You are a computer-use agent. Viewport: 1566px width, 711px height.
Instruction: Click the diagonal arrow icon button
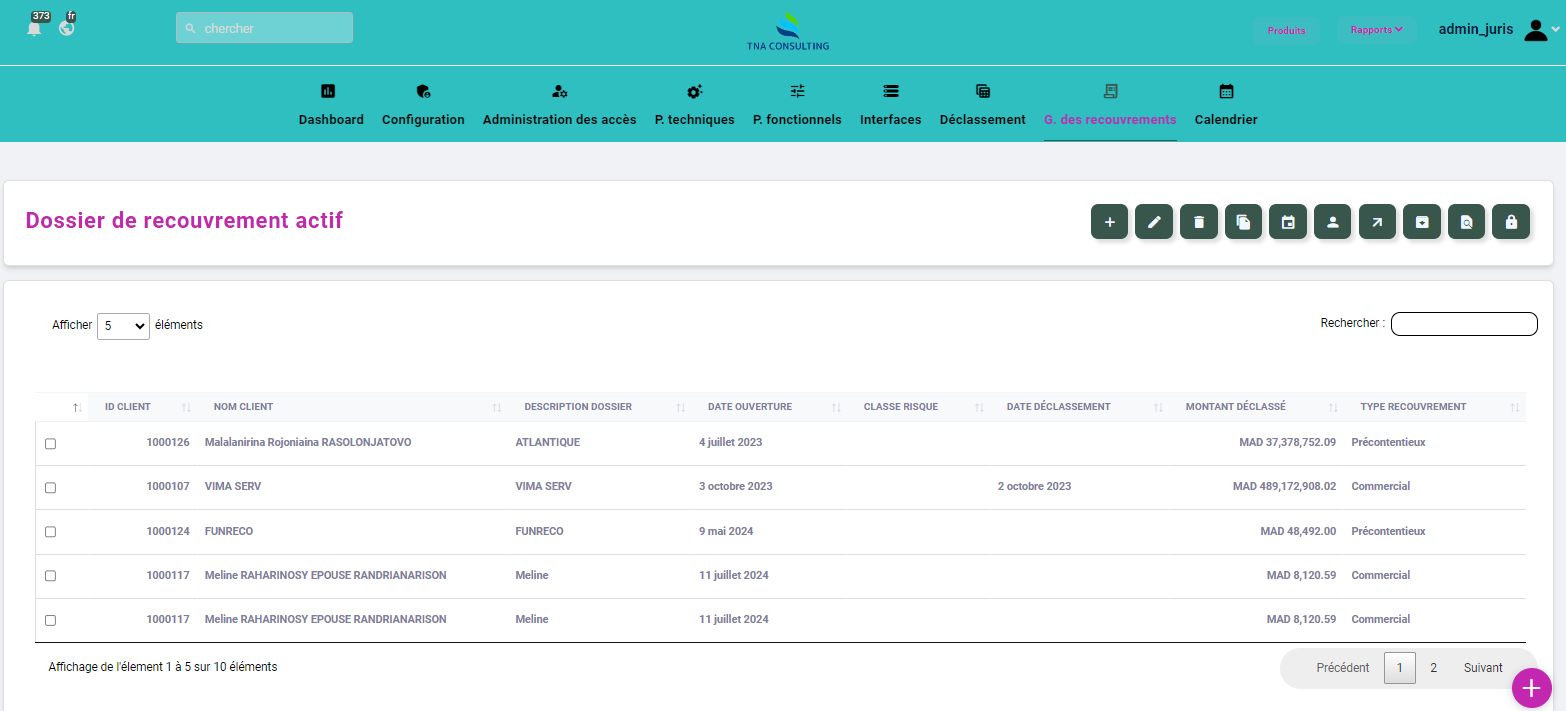(x=1377, y=222)
